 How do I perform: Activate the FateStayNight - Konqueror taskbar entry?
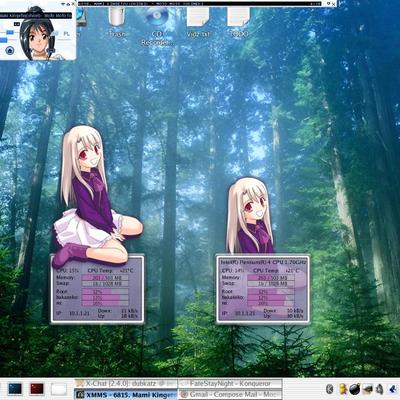point(230,383)
